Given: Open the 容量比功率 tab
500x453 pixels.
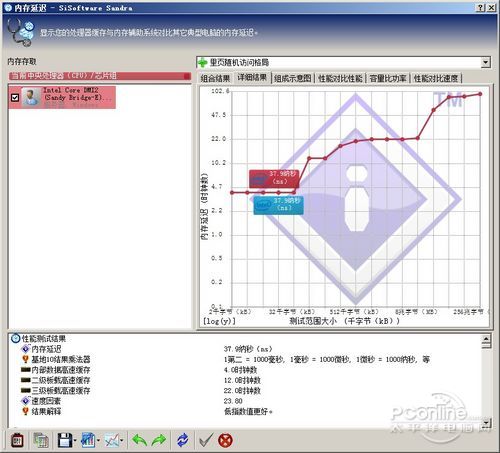Looking at the screenshot, I should (x=388, y=78).
